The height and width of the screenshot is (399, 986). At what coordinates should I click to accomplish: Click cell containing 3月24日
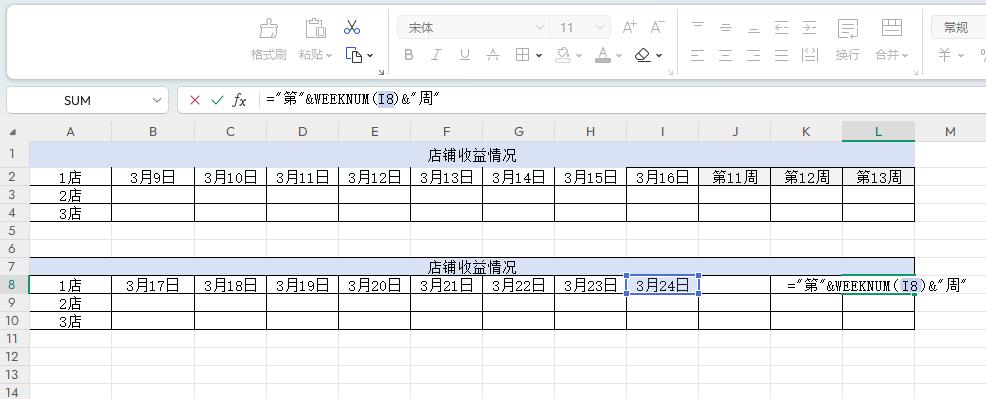pyautogui.click(x=662, y=285)
